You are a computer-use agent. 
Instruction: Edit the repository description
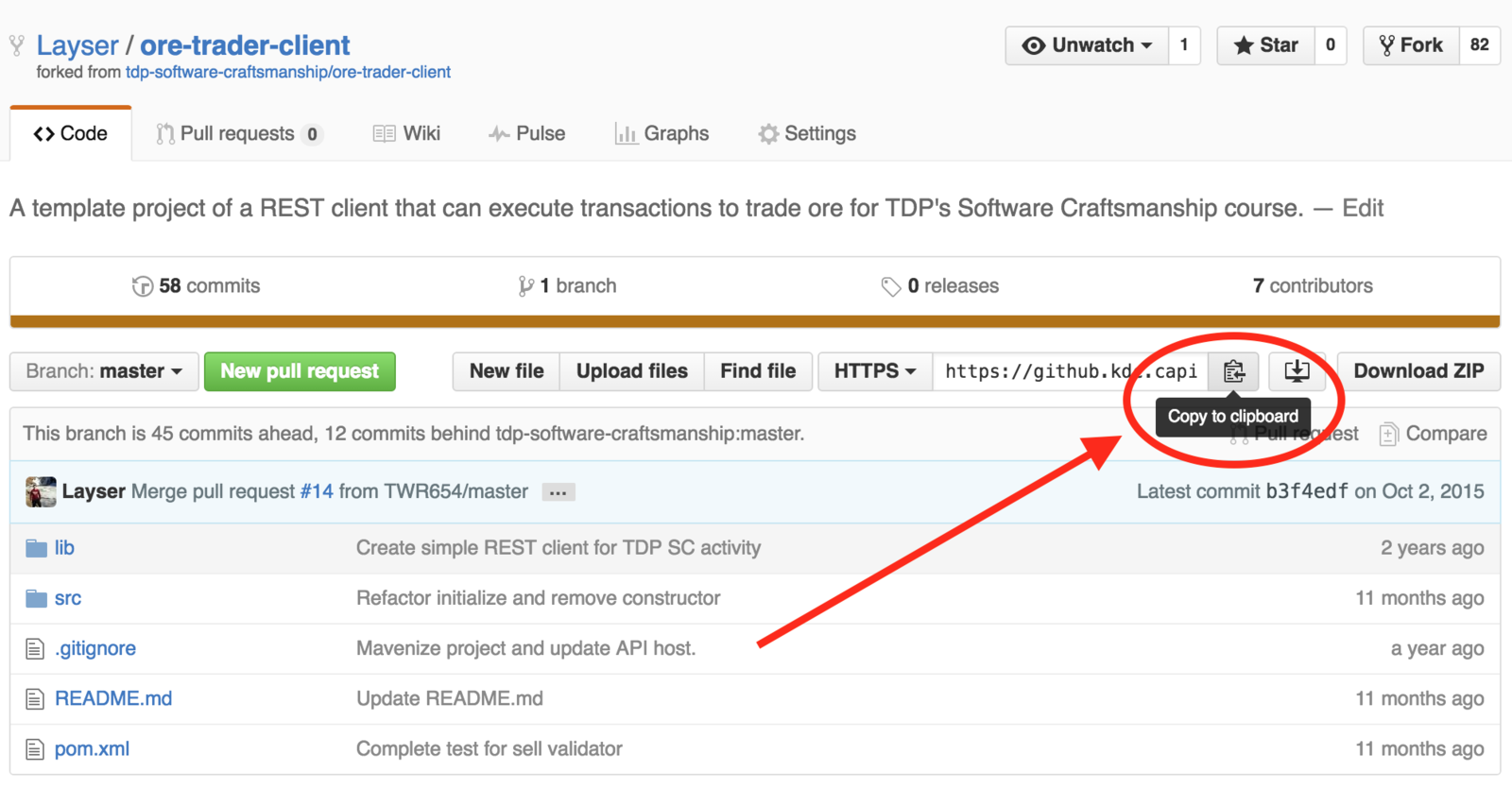tap(1363, 209)
